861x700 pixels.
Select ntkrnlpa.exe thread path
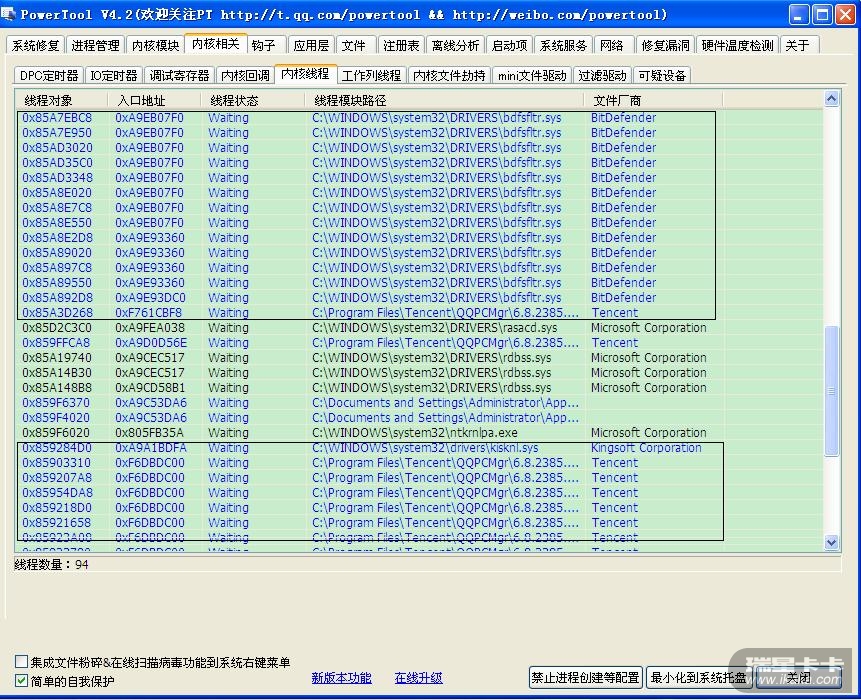[415, 433]
